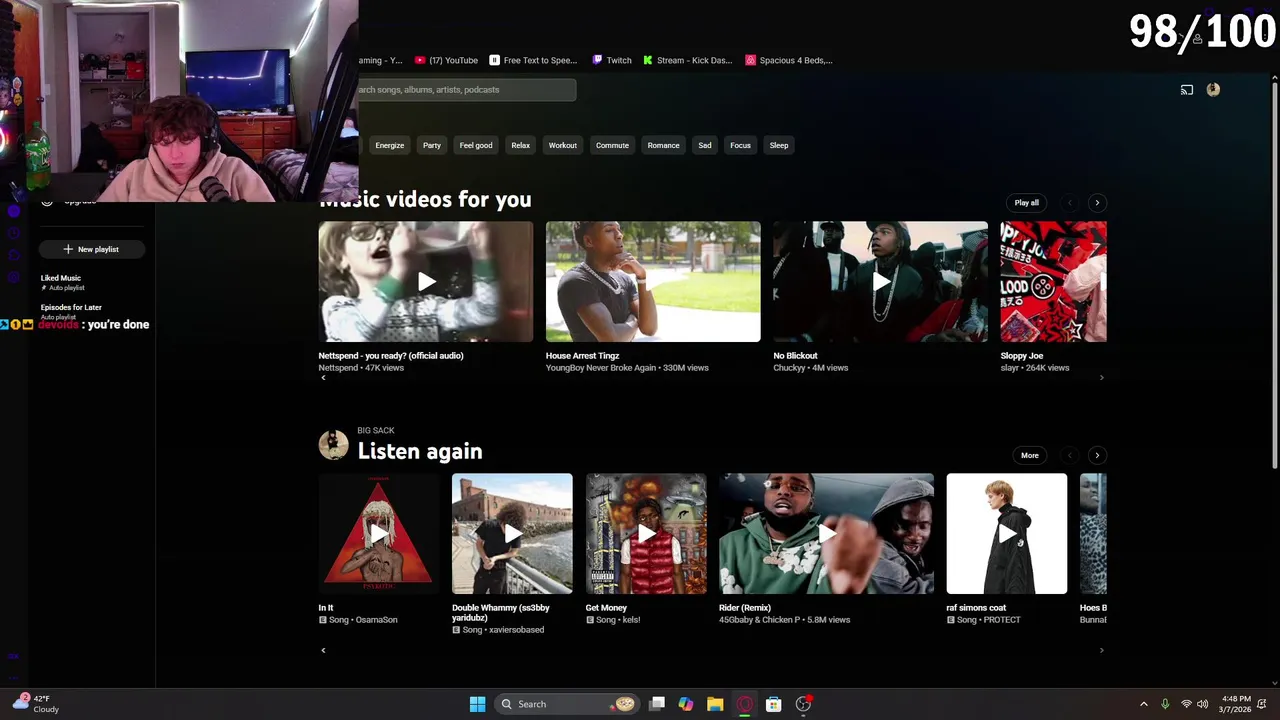This screenshot has height=720, width=1280.
Task: Play the 'Get Money' song
Action: 646,534
